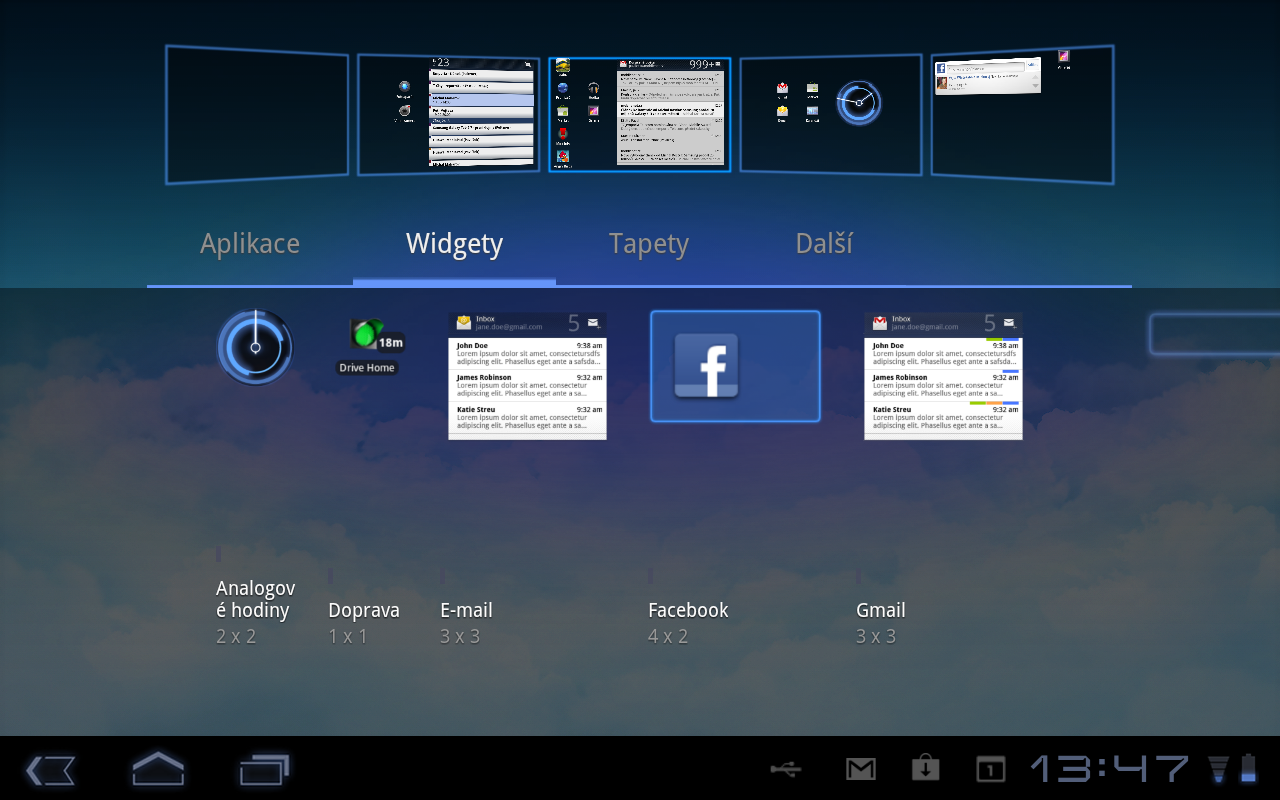The image size is (1280, 800).
Task: Select the Gmail 3x3 widget
Action: tap(942, 375)
